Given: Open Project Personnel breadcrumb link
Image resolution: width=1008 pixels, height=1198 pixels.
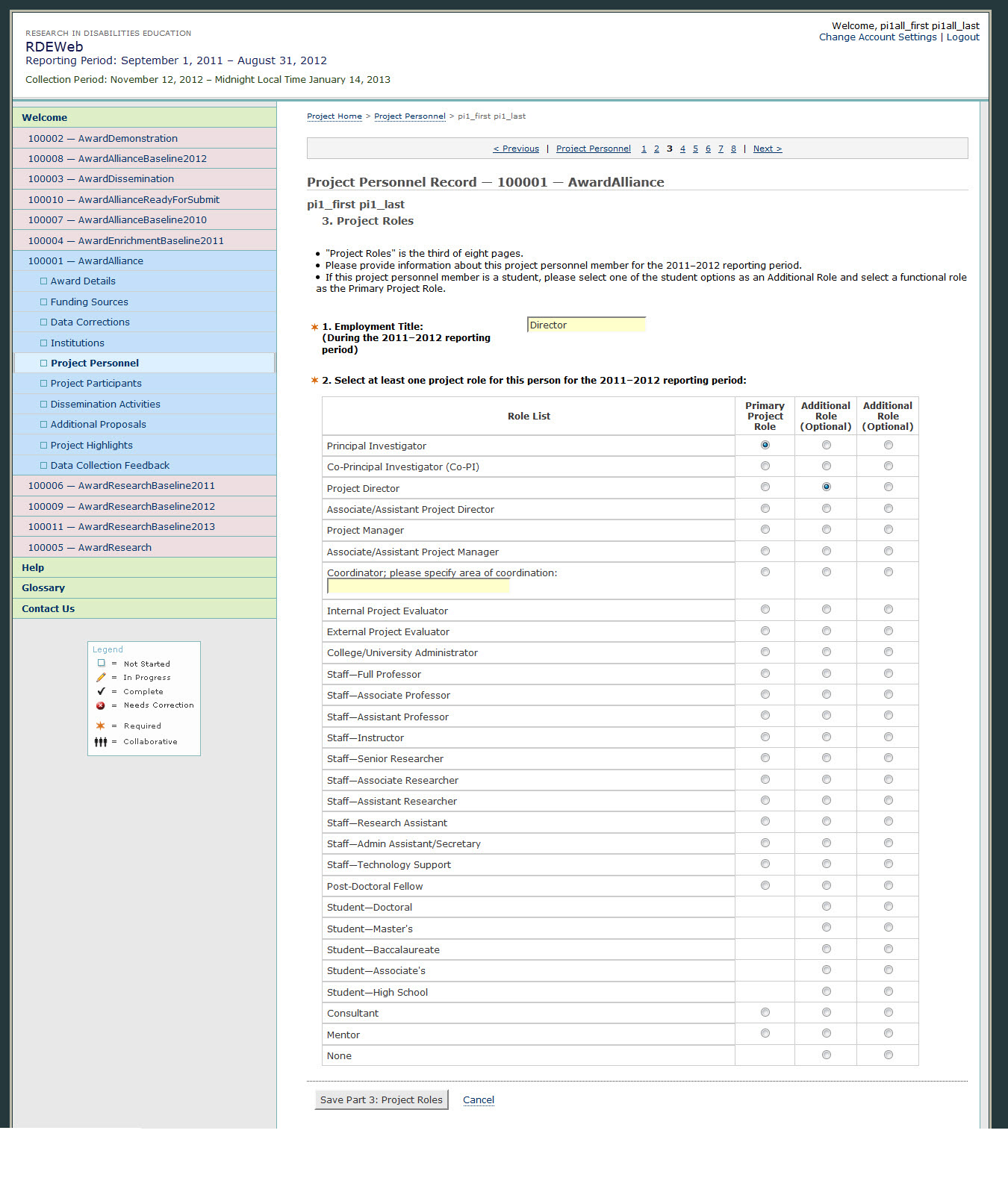Looking at the screenshot, I should pyautogui.click(x=410, y=116).
